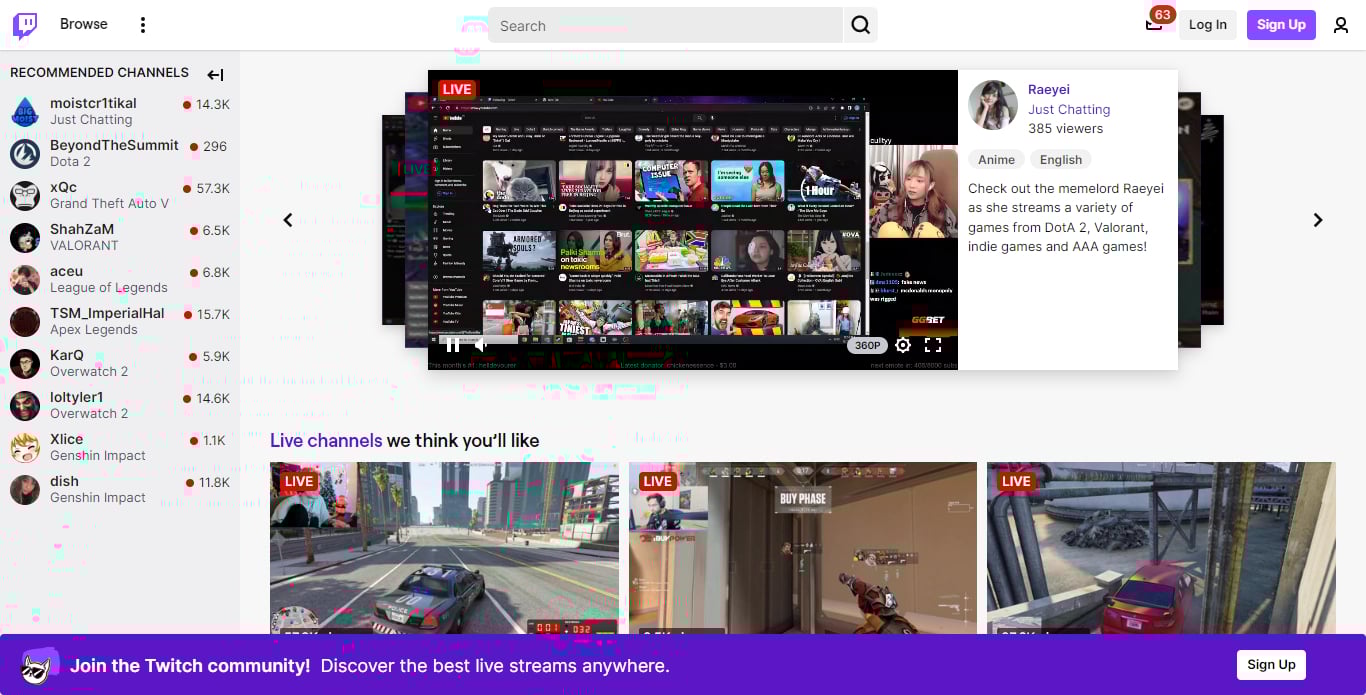Open the red car live stream thumbnail
1366x695 pixels.
1161,547
